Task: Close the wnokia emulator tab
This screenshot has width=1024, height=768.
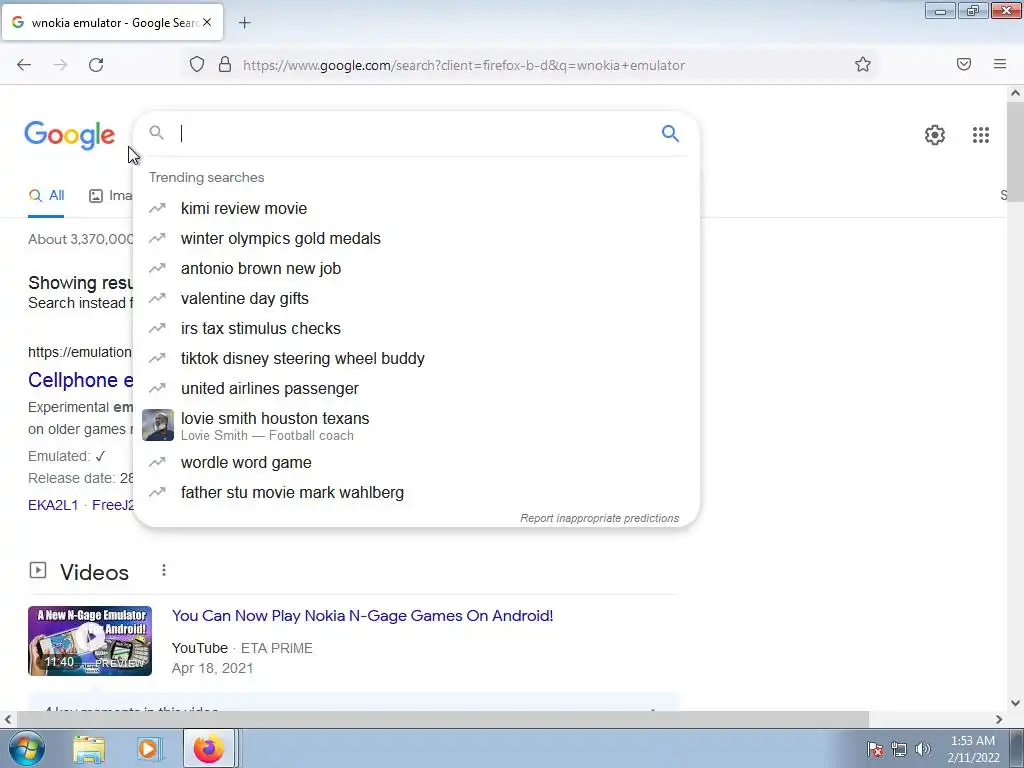Action: [x=207, y=22]
